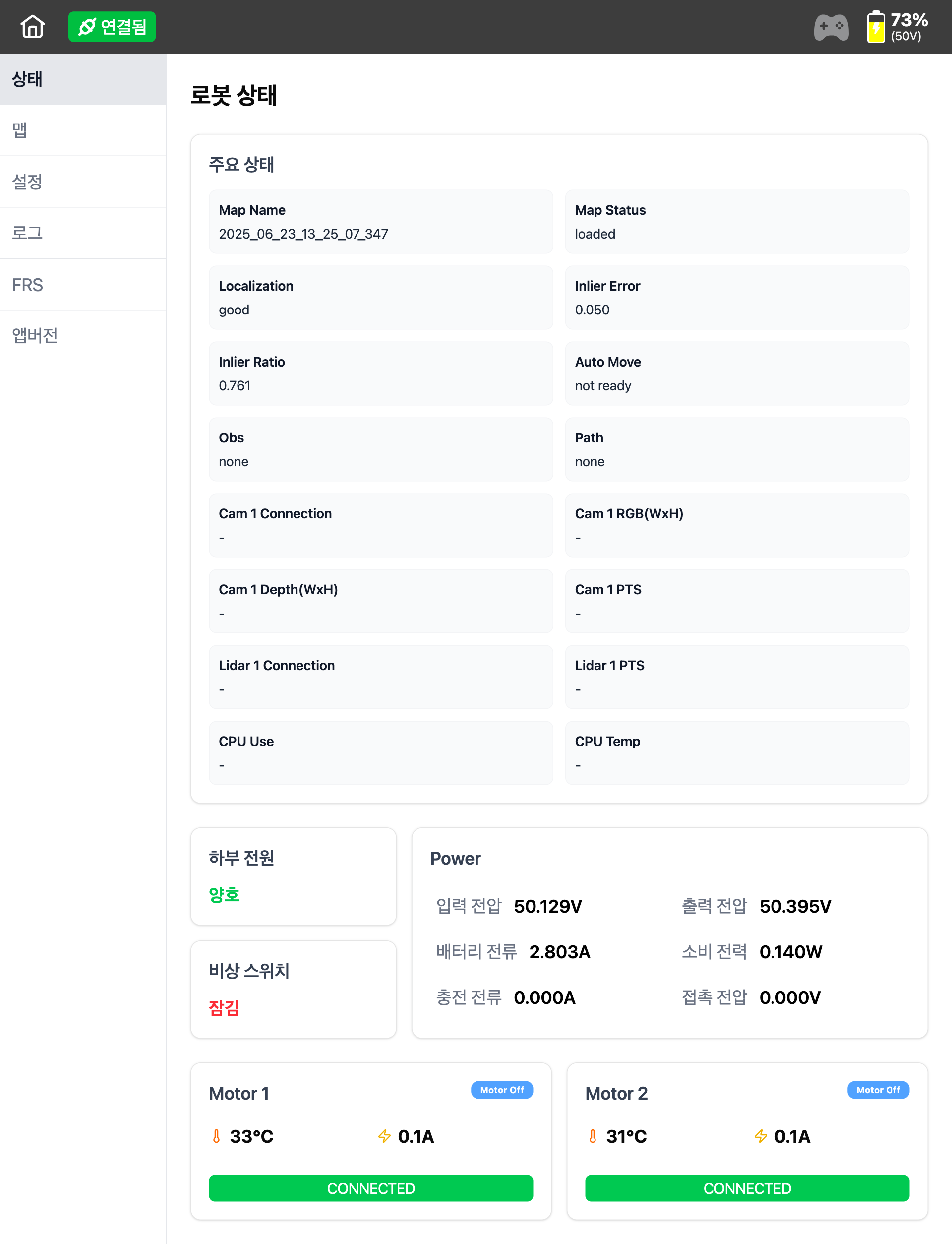Click the Obs card

(x=381, y=449)
